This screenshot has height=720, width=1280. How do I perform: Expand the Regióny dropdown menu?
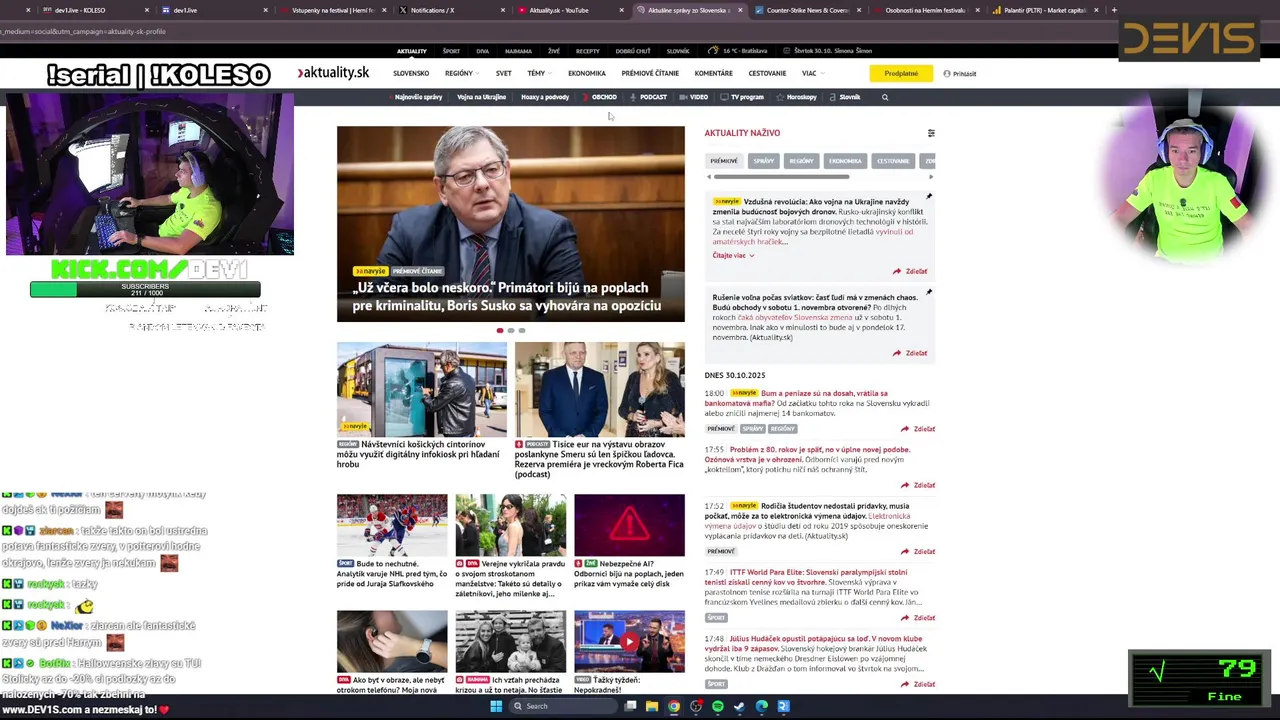(461, 73)
